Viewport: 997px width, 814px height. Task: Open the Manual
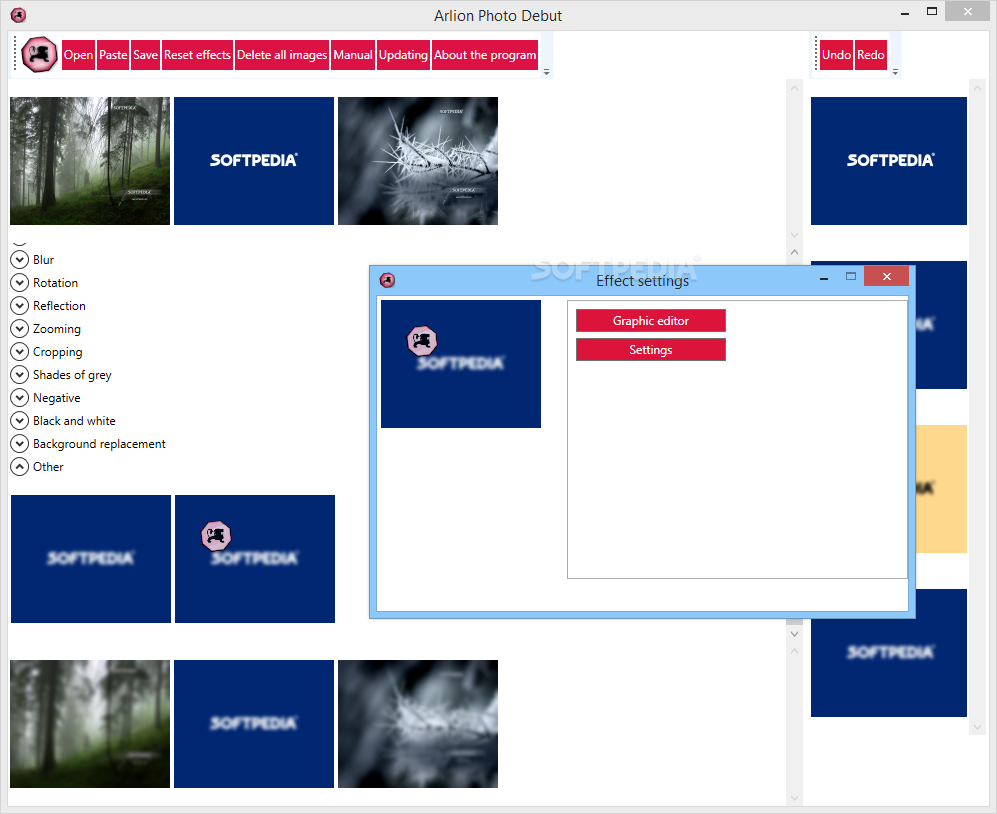(x=353, y=55)
